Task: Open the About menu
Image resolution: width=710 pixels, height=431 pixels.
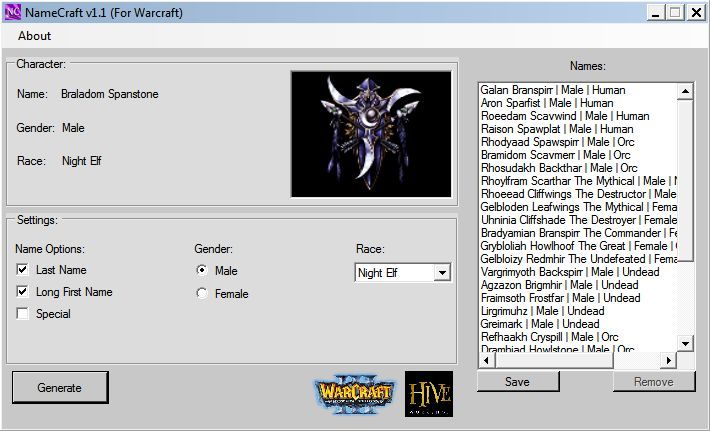Action: point(34,36)
